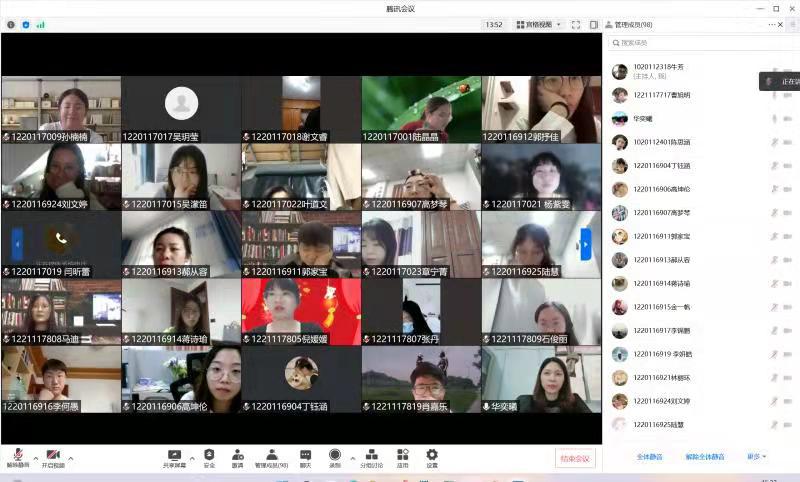The image size is (800, 482).
Task: Open the 邀请 invite icon
Action: [237, 457]
